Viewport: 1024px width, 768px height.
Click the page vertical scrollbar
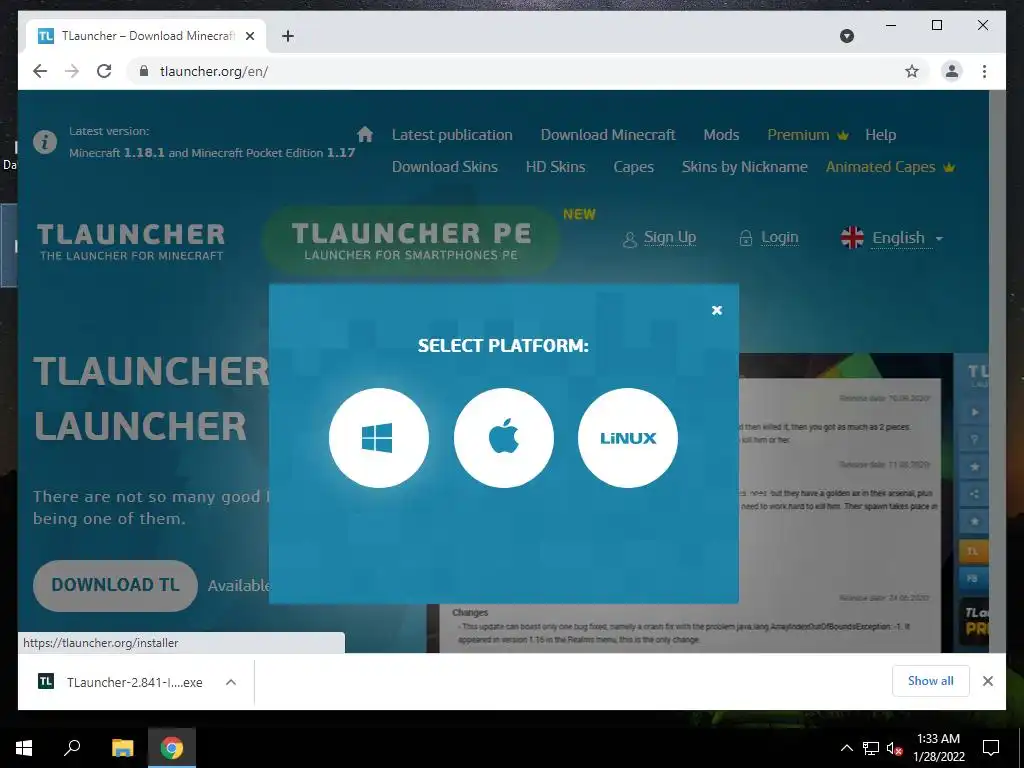tap(997, 371)
